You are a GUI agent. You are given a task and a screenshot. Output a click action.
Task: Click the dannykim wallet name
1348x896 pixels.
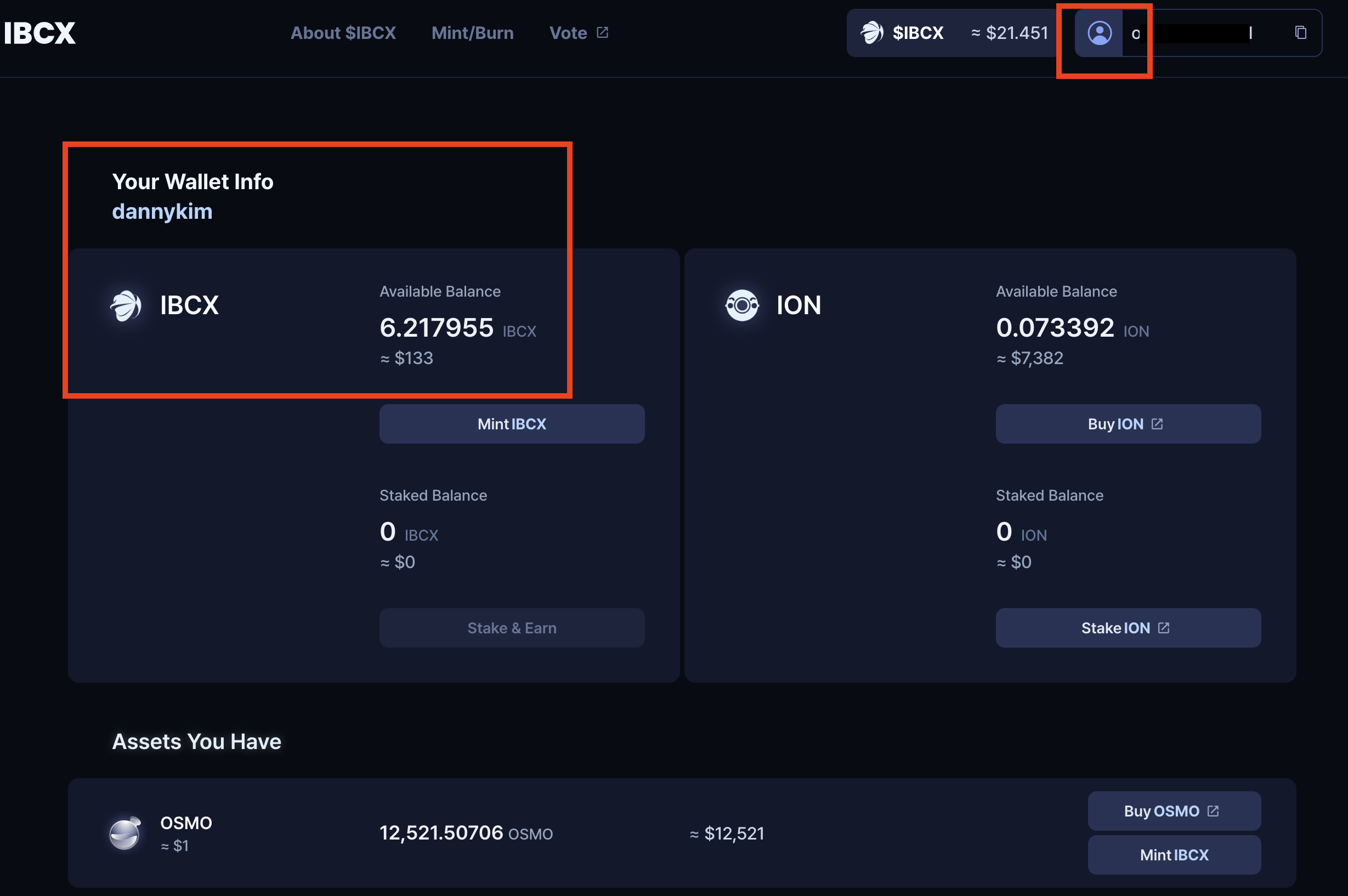[x=162, y=212]
